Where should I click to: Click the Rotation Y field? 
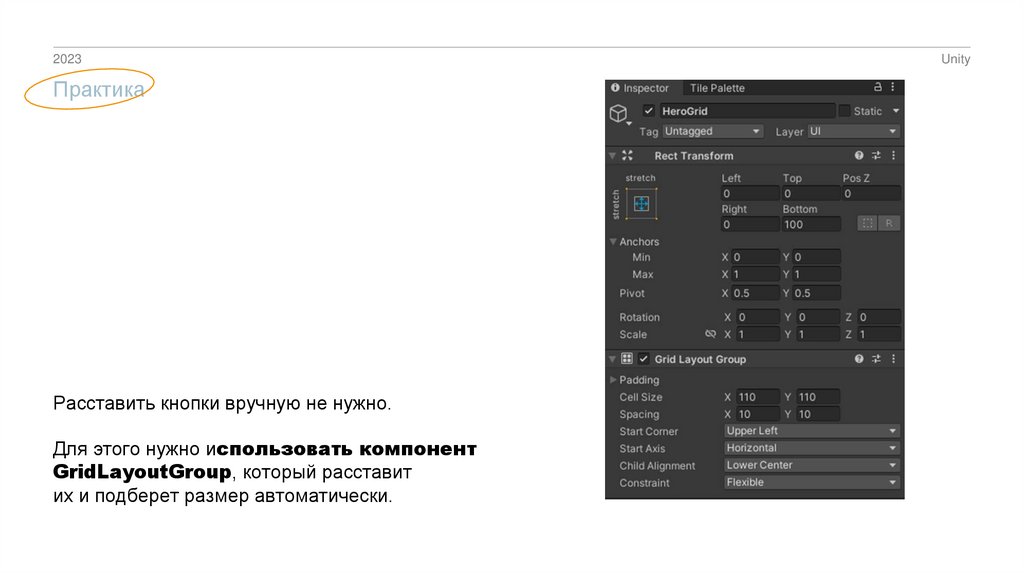click(x=818, y=317)
